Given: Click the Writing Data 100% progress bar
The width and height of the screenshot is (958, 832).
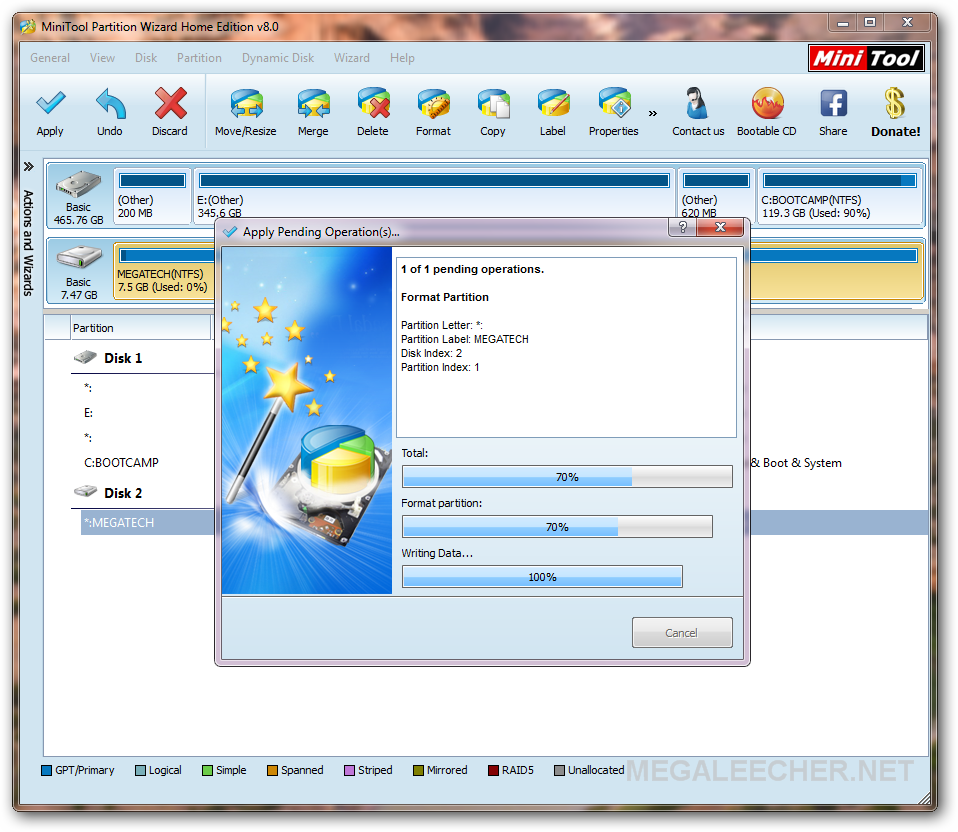Looking at the screenshot, I should click(x=543, y=577).
